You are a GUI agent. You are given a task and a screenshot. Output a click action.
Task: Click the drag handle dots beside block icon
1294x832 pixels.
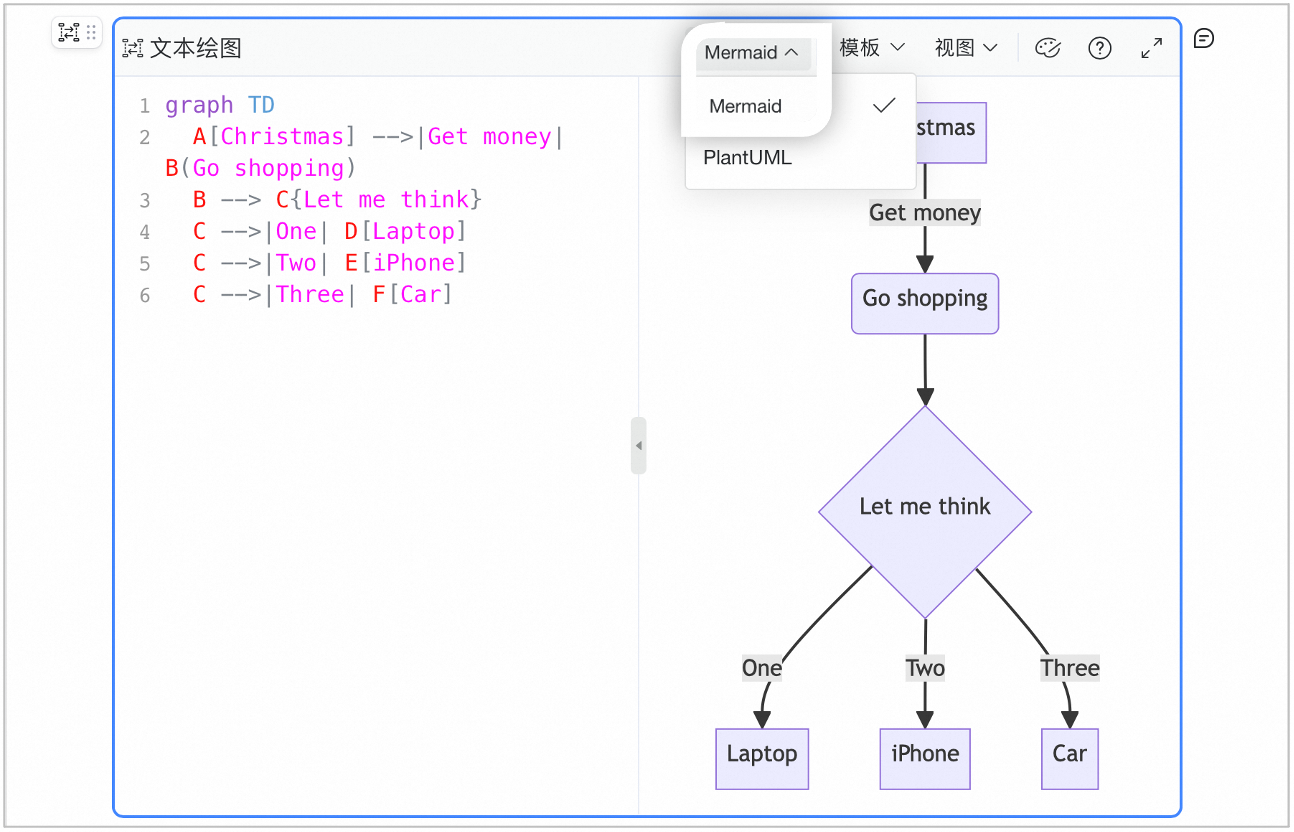coord(91,32)
